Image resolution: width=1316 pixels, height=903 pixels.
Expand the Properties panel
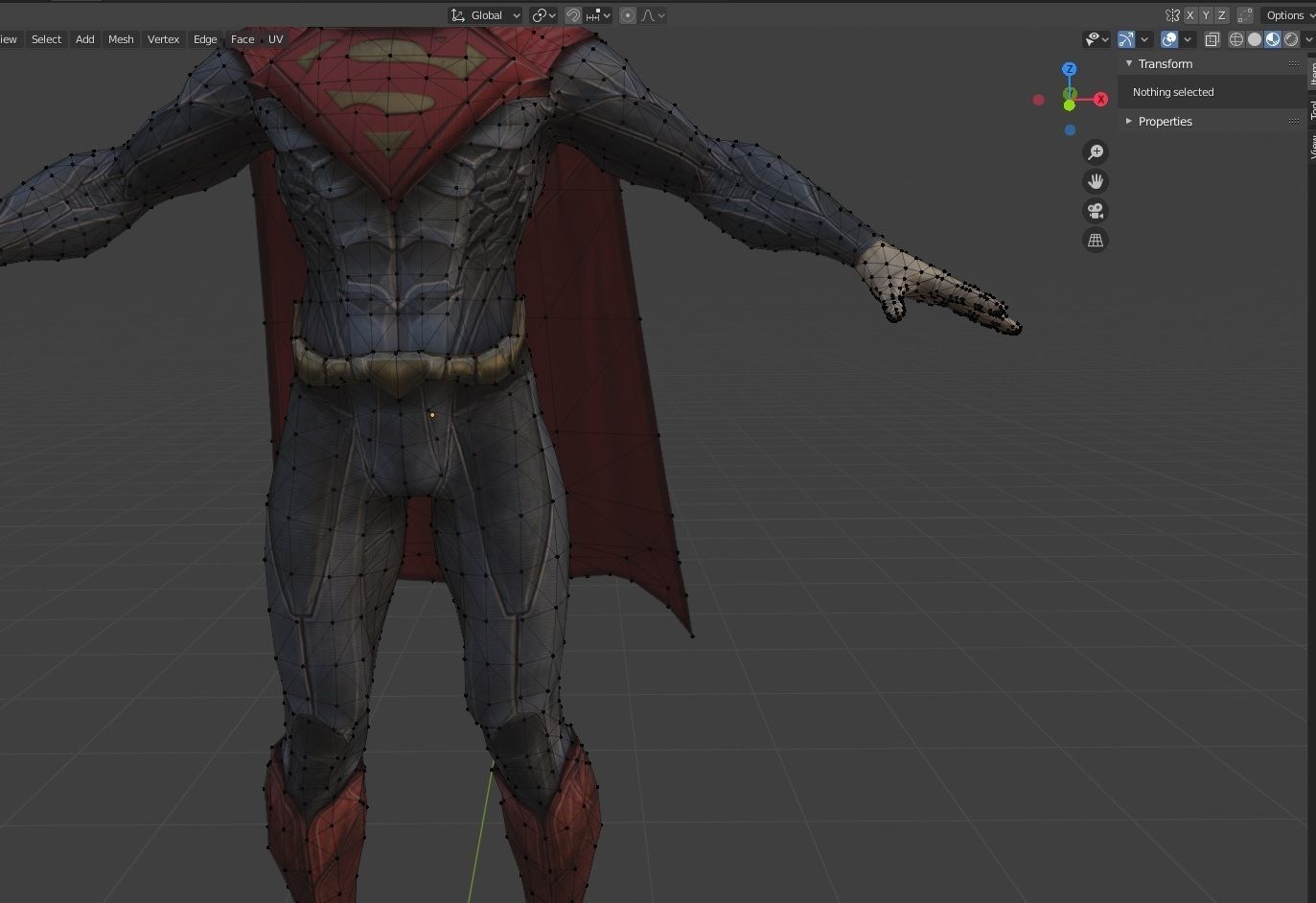[1129, 122]
